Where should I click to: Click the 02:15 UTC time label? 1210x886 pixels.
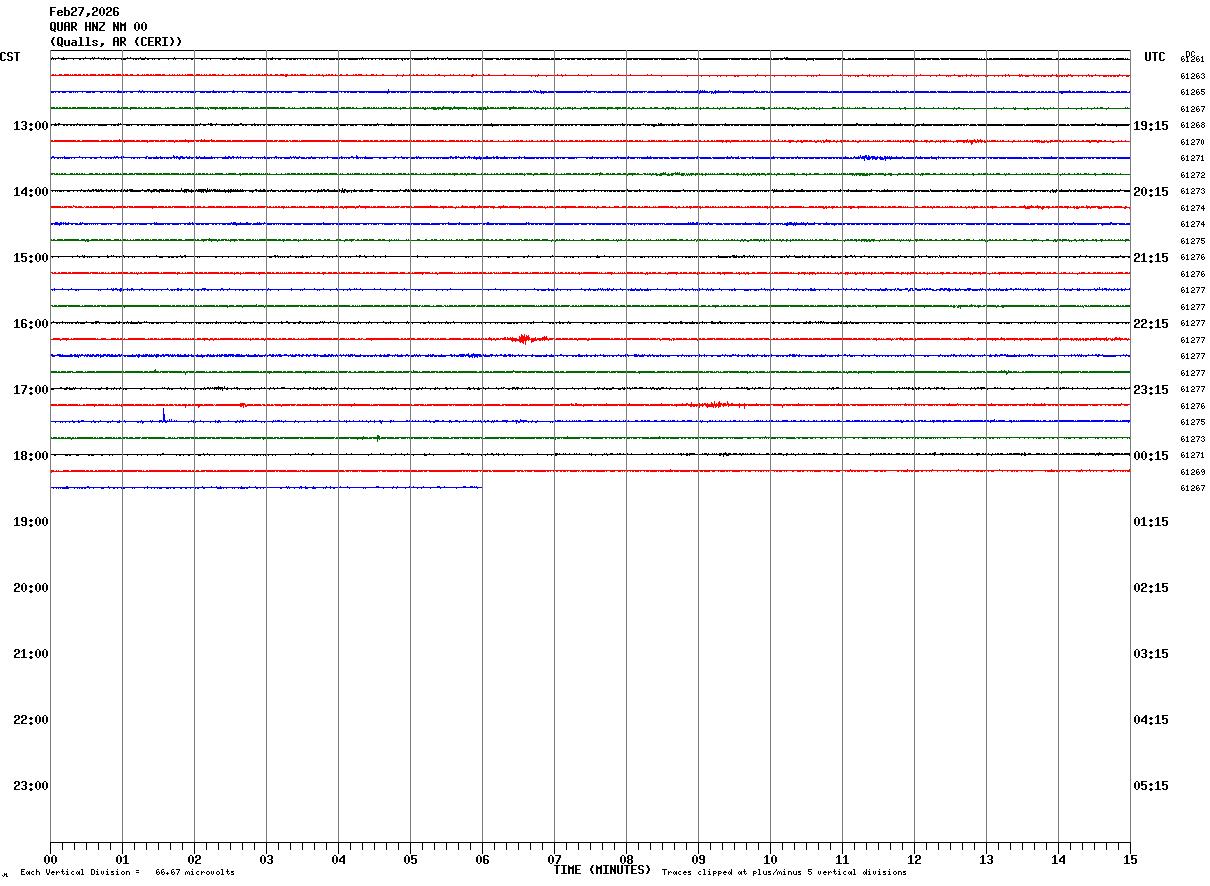click(x=1151, y=588)
